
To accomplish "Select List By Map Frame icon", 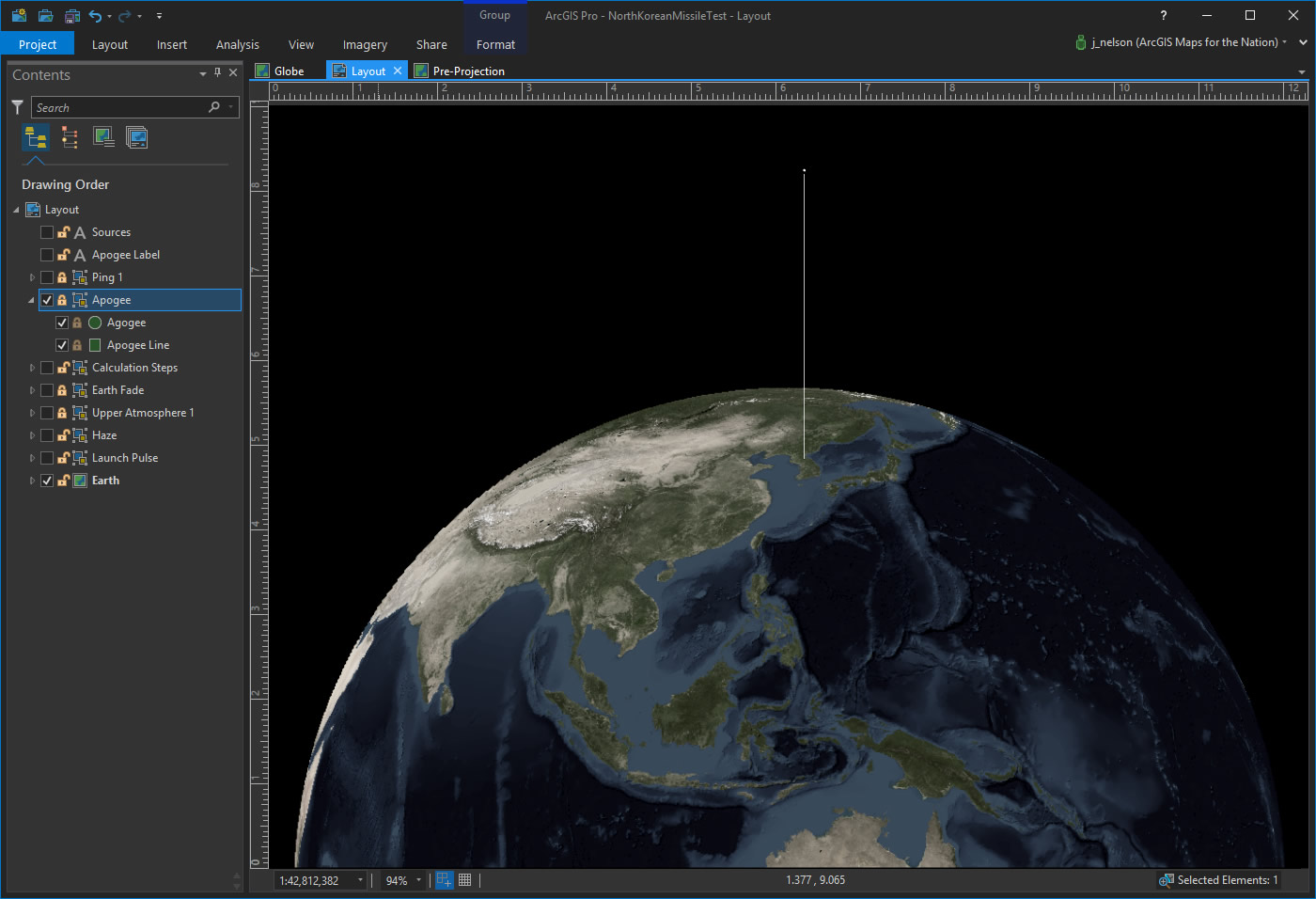I will 103,138.
